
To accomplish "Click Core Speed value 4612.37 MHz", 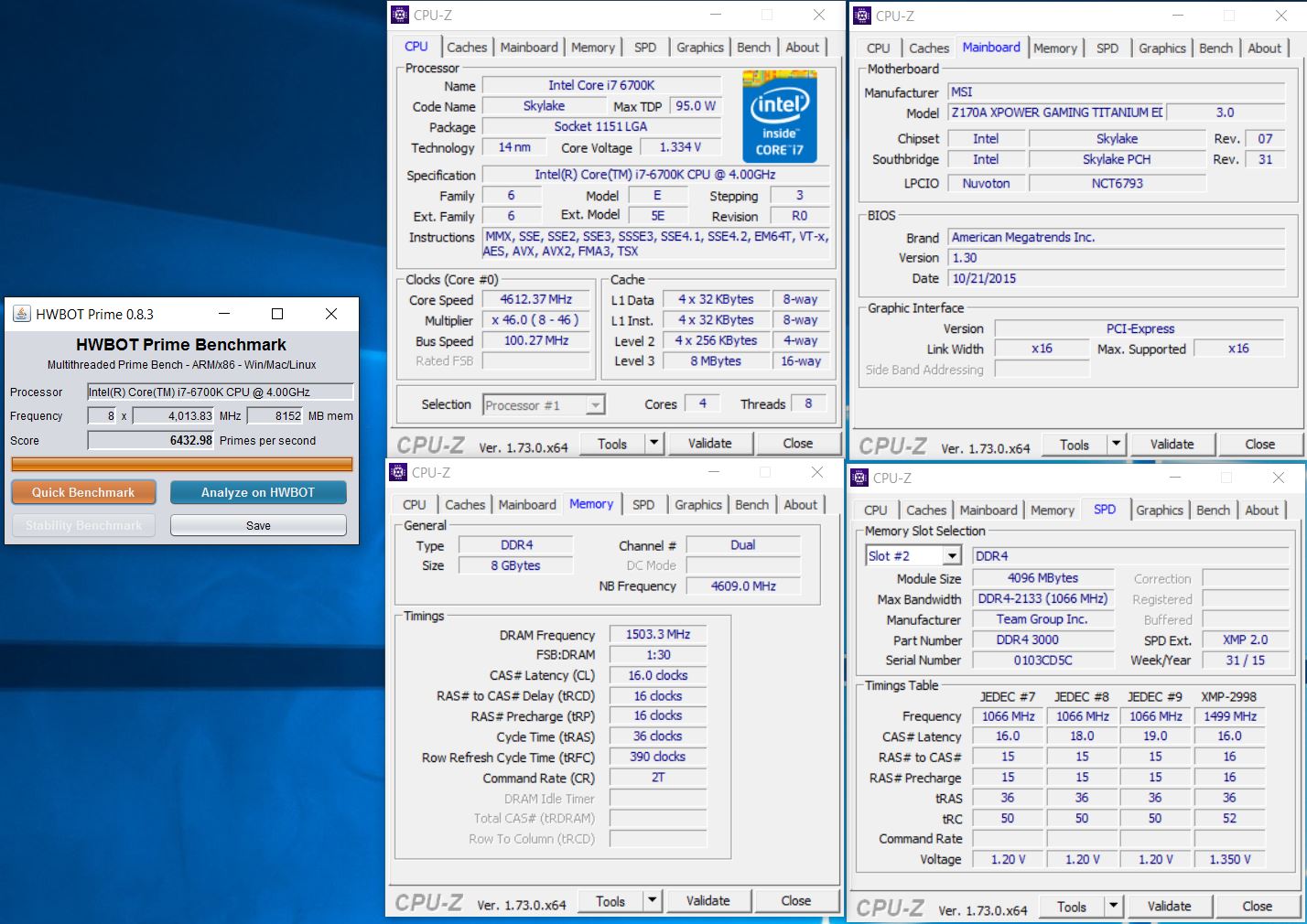I will (x=536, y=299).
